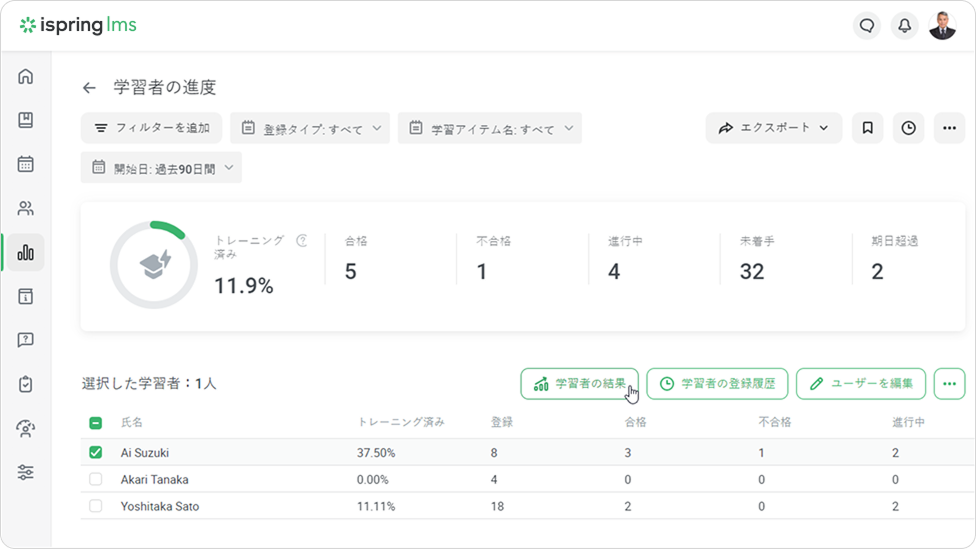Uncheck the Ai Suzuki checkbox

tap(95, 453)
